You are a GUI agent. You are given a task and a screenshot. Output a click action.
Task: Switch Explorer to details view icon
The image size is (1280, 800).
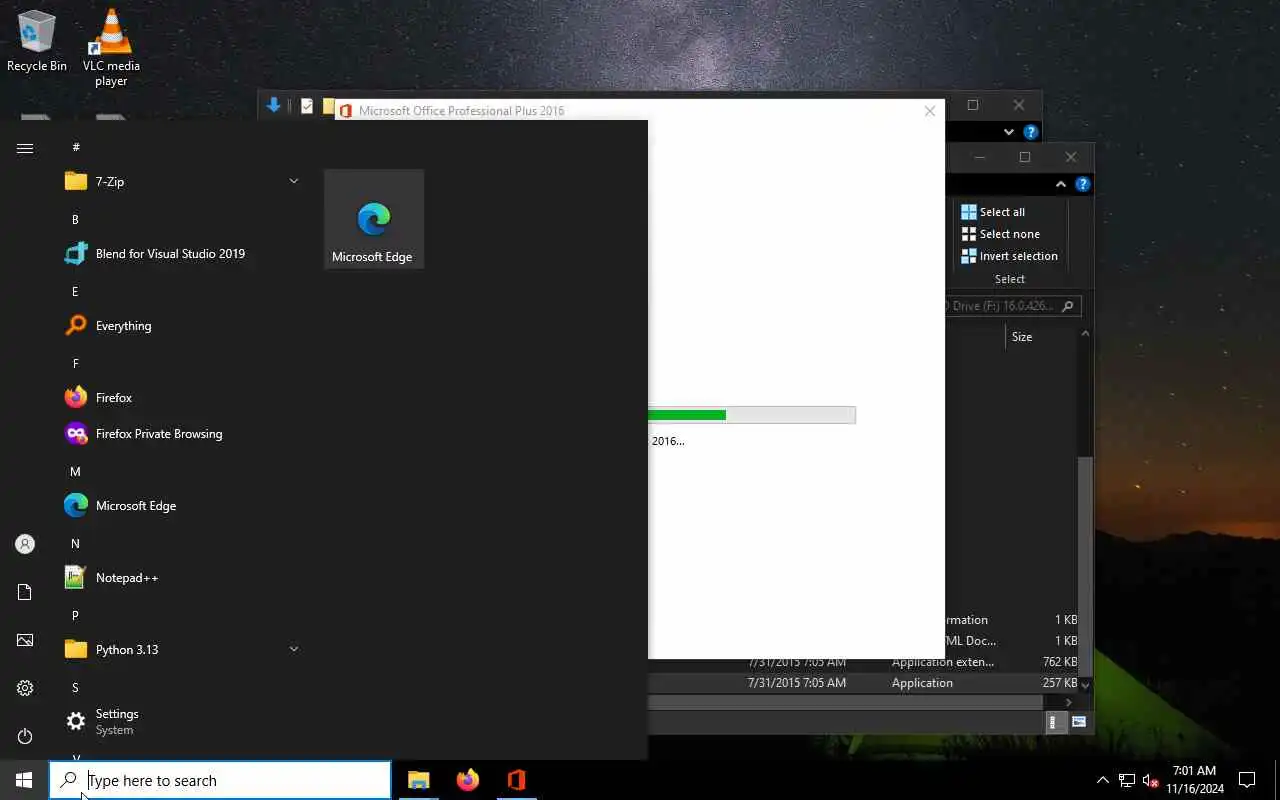pyautogui.click(x=1054, y=721)
